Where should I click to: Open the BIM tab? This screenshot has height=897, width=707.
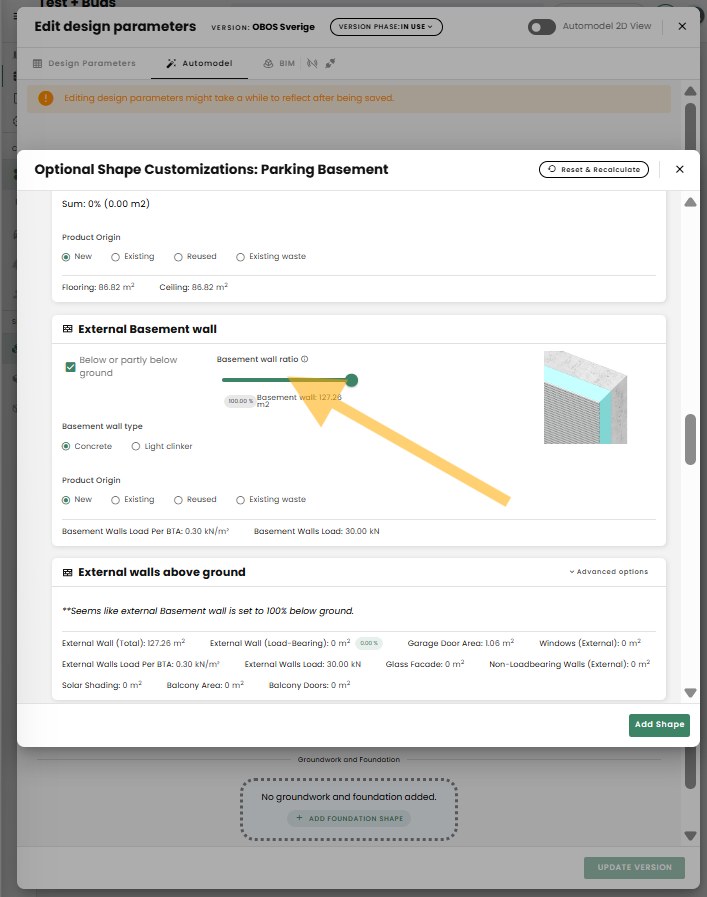279,63
